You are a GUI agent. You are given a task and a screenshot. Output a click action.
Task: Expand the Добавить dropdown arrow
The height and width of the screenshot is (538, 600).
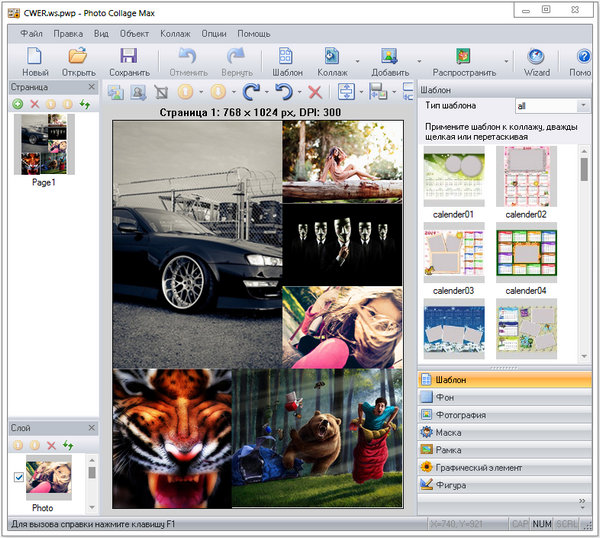point(418,60)
